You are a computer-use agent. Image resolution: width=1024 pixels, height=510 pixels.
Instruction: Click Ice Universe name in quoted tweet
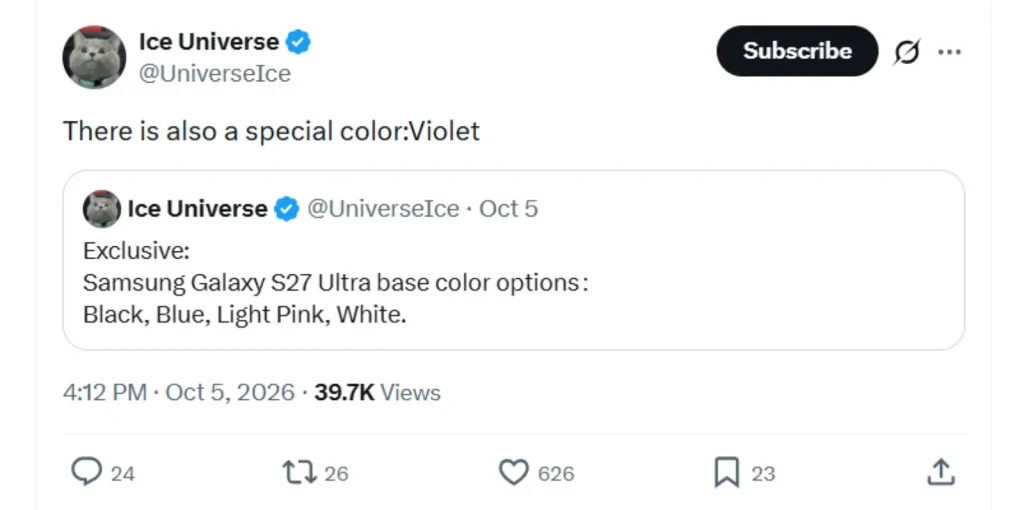coord(197,209)
